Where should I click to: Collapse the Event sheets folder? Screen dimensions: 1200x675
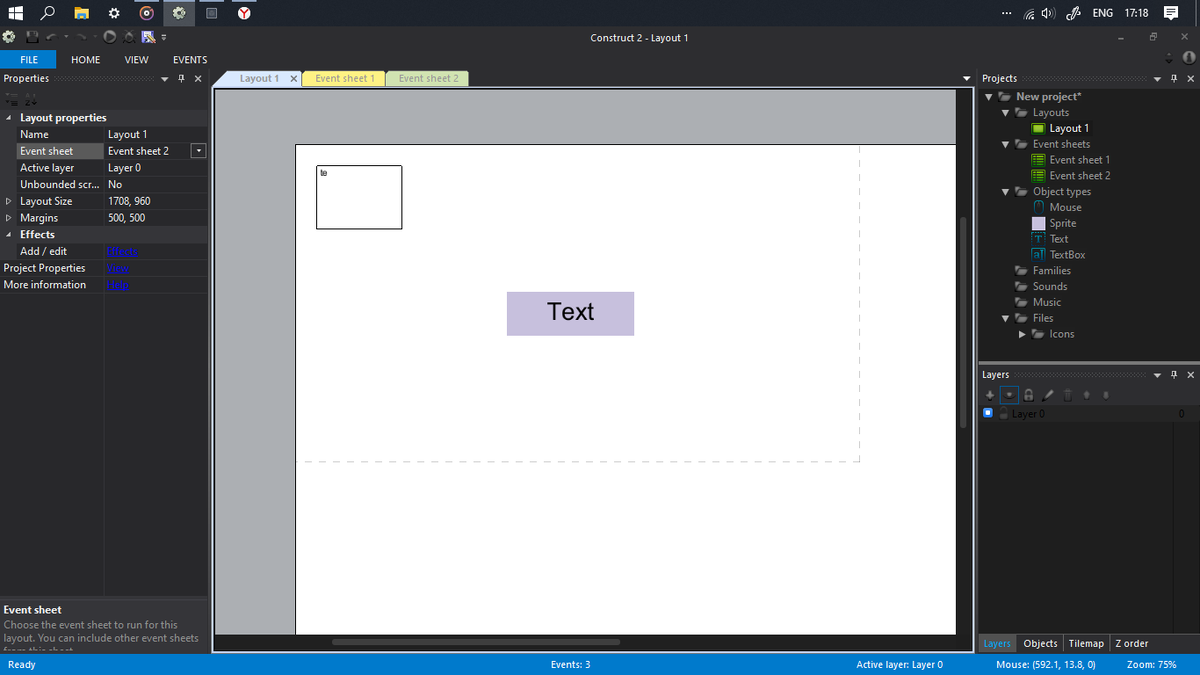[x=1005, y=144]
